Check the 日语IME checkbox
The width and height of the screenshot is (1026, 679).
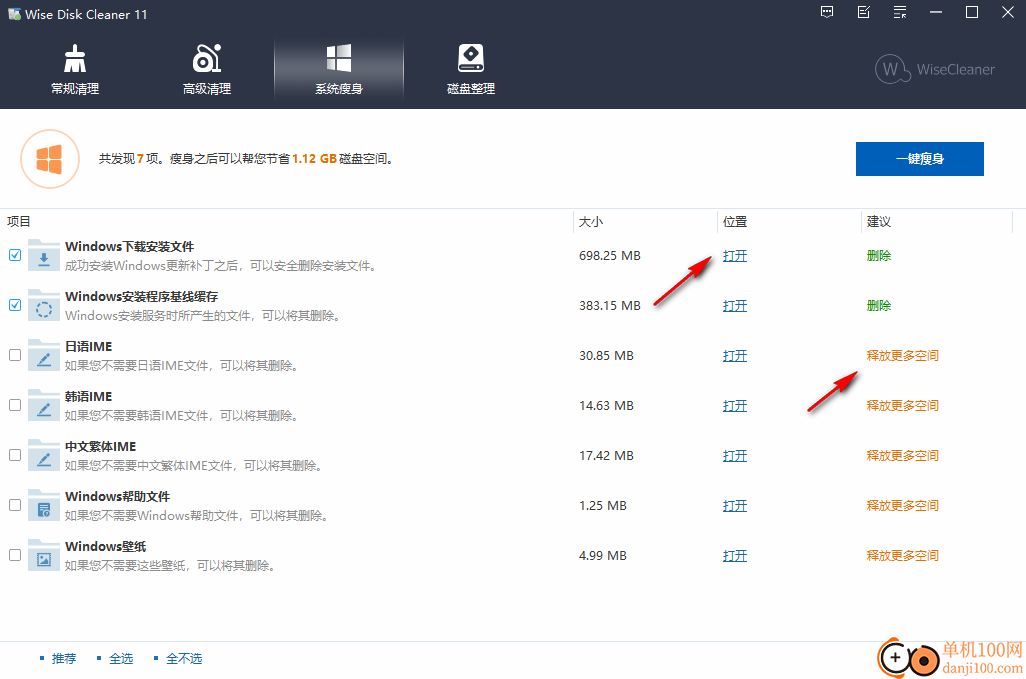tap(15, 355)
